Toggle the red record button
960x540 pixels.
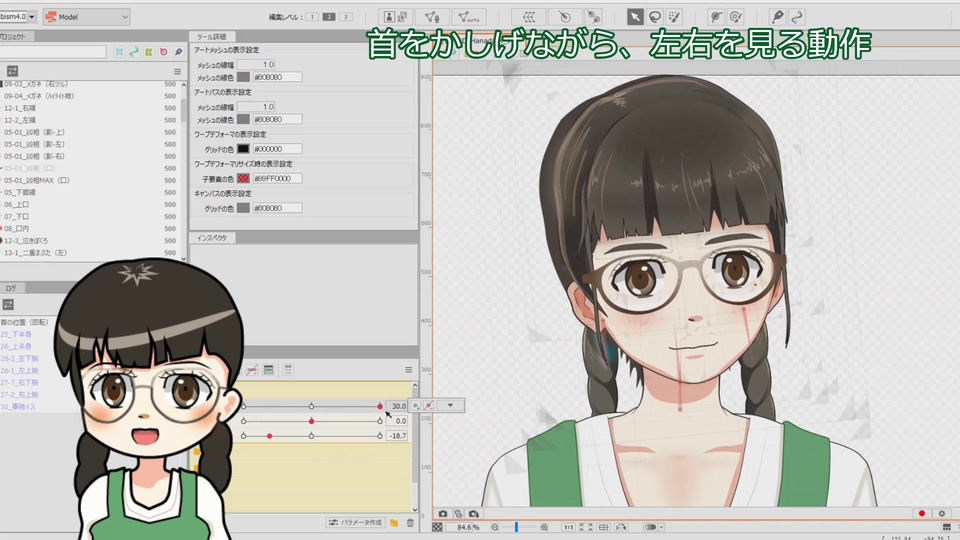click(x=922, y=514)
